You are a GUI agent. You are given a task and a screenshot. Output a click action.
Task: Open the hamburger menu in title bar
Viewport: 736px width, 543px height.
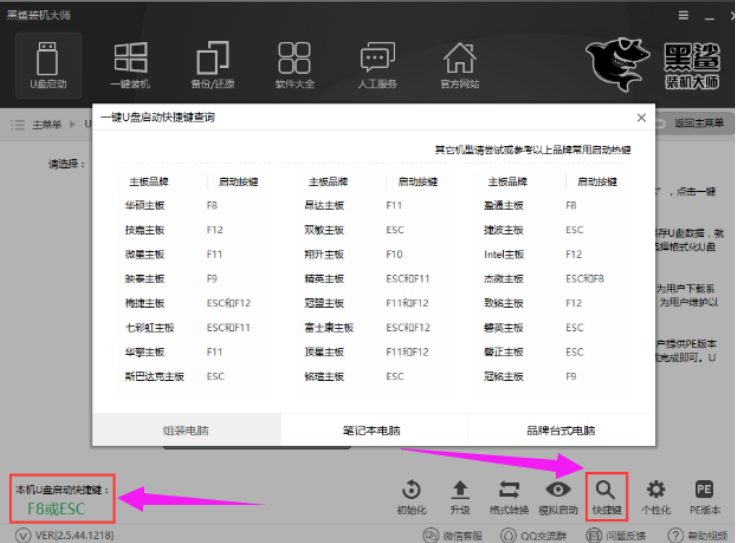pyautogui.click(x=683, y=15)
